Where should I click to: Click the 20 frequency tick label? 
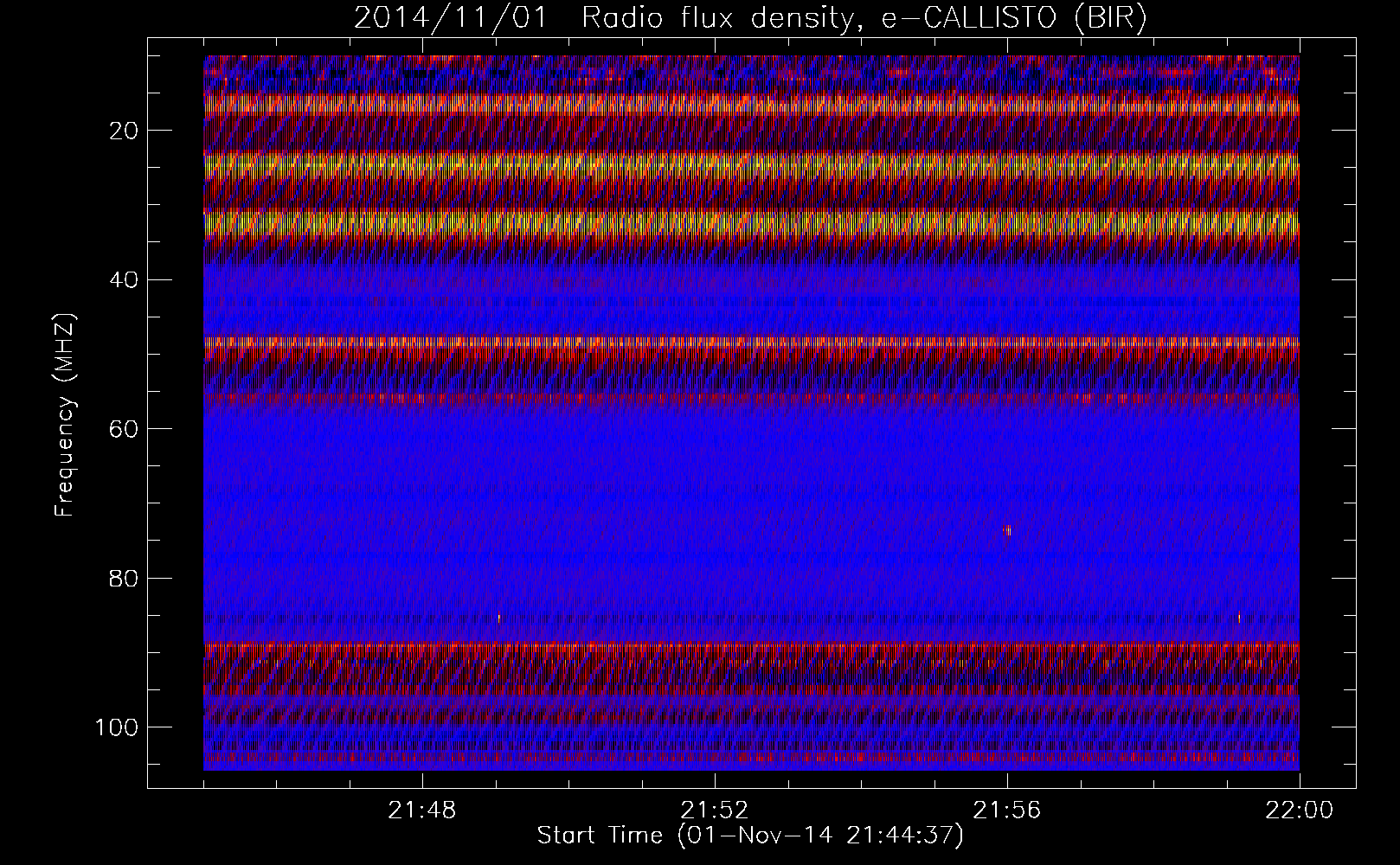coord(124,131)
